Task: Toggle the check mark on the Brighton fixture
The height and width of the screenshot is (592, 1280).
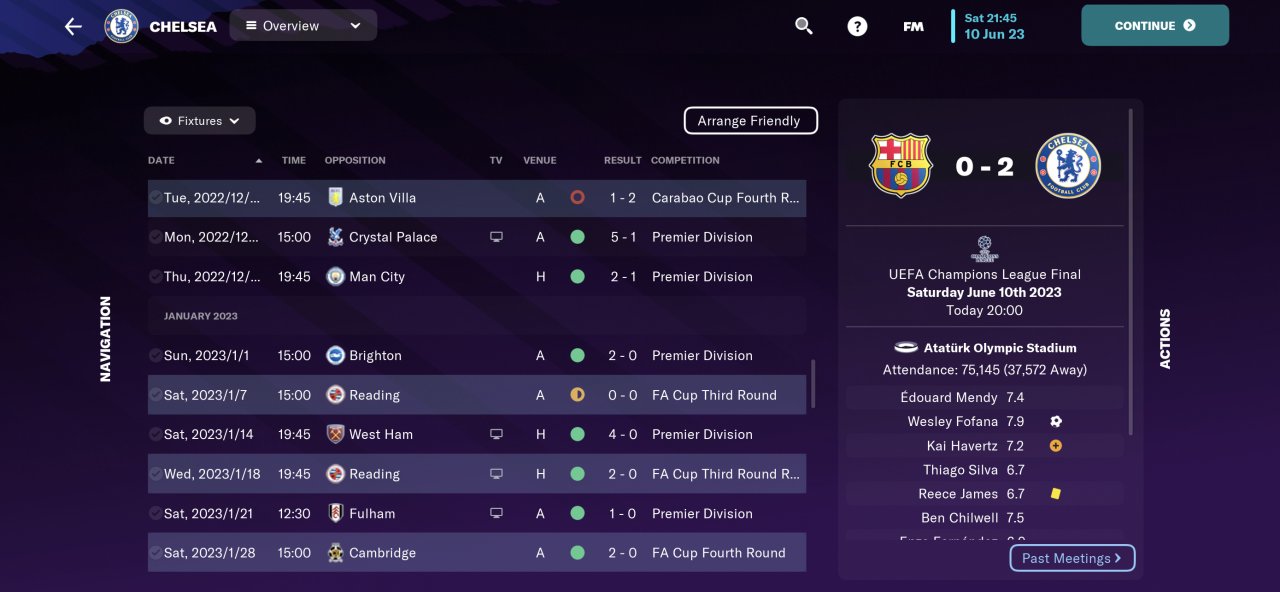Action: point(156,356)
